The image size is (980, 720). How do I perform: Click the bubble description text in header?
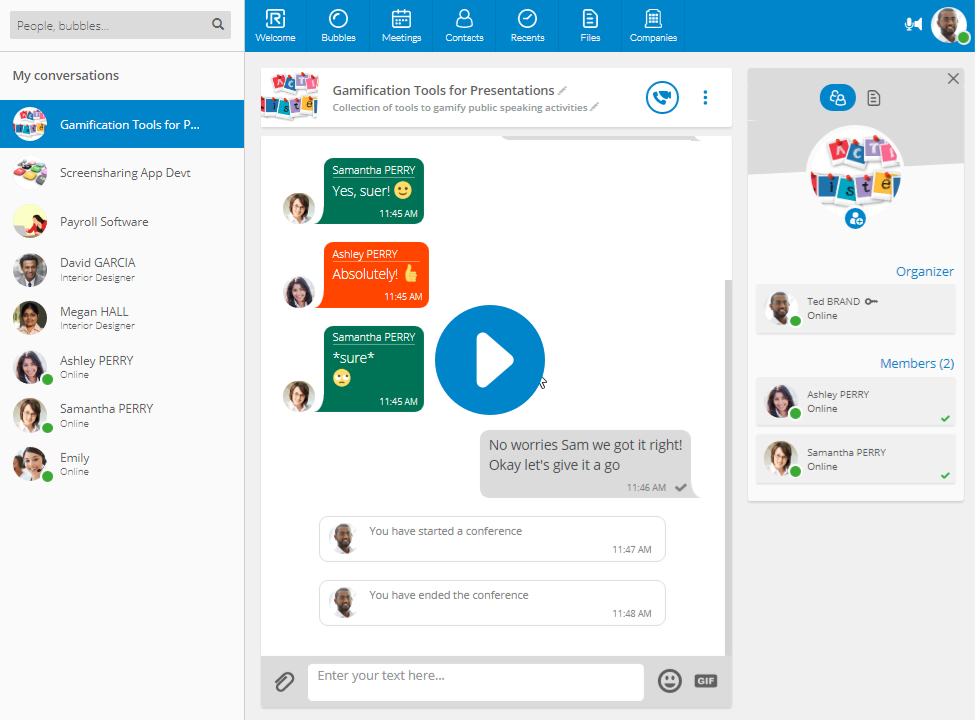pos(460,108)
